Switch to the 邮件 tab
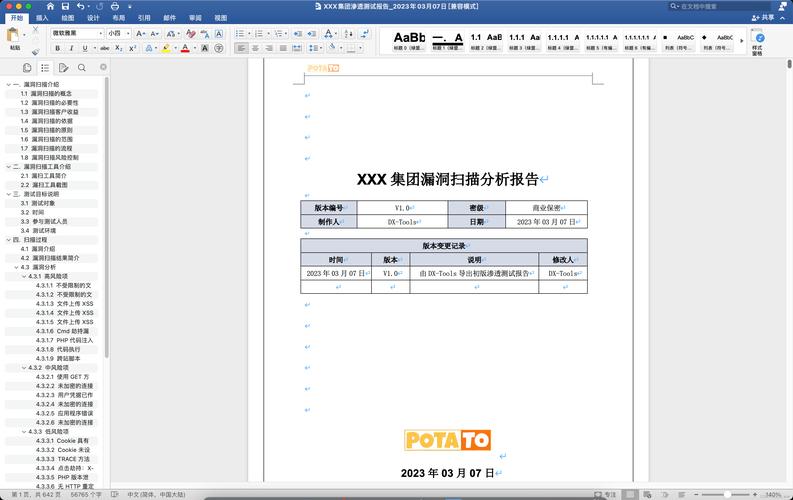 (169, 18)
